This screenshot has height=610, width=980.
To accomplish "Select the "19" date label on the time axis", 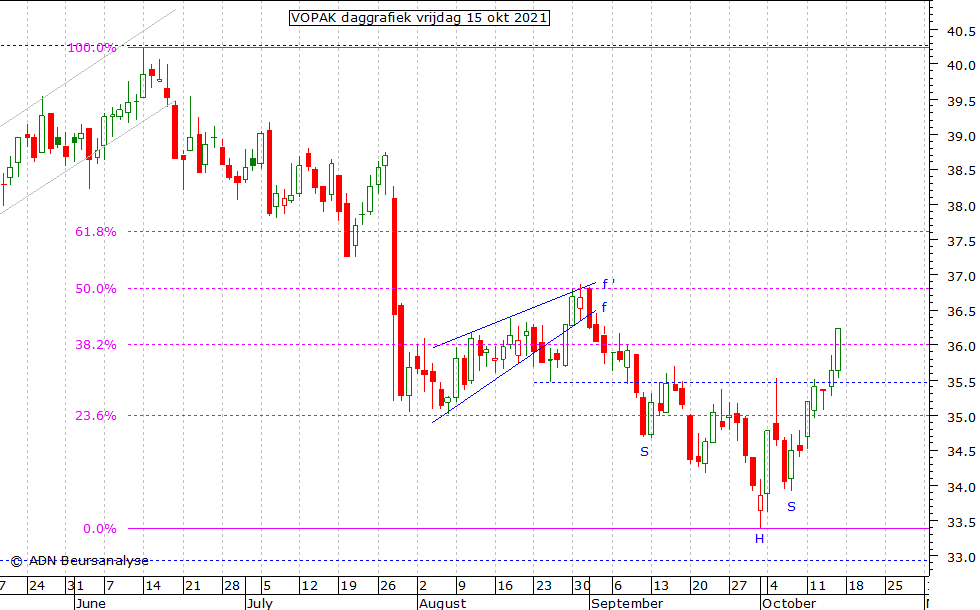I will point(349,586).
